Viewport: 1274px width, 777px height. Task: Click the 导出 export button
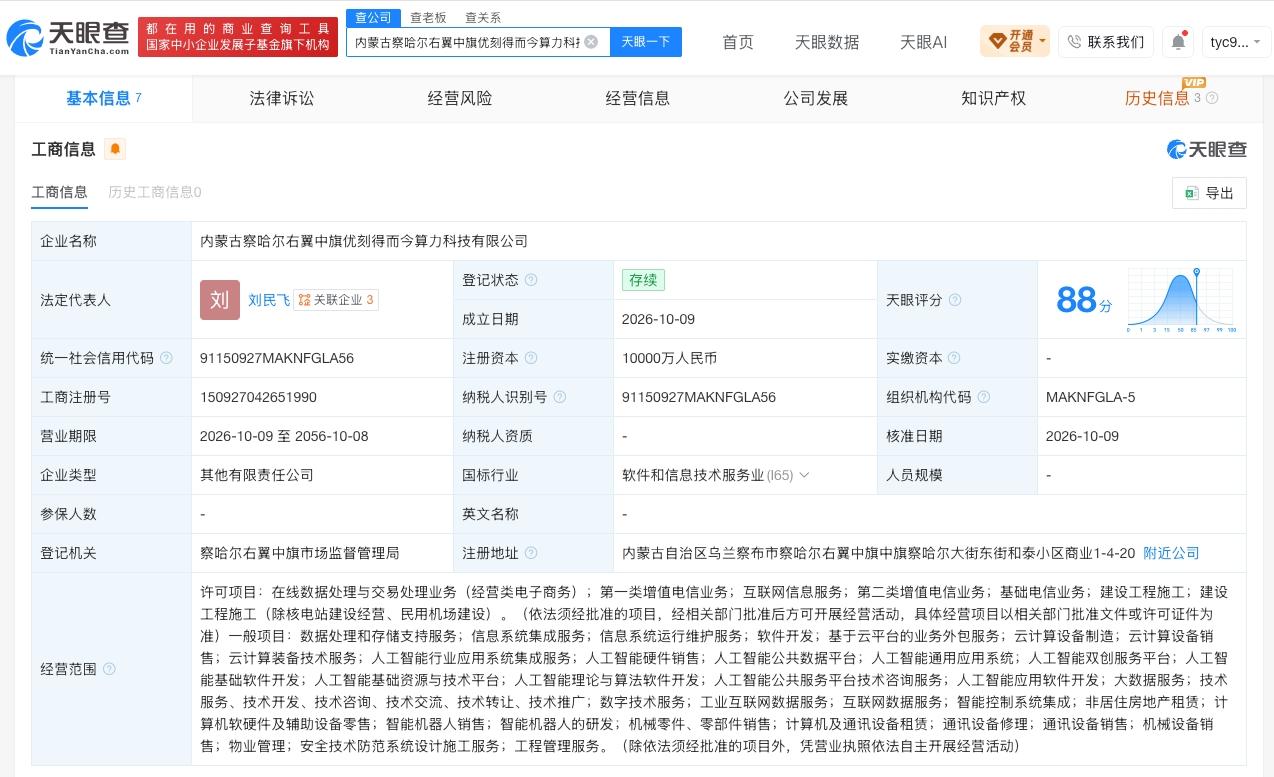[1209, 193]
